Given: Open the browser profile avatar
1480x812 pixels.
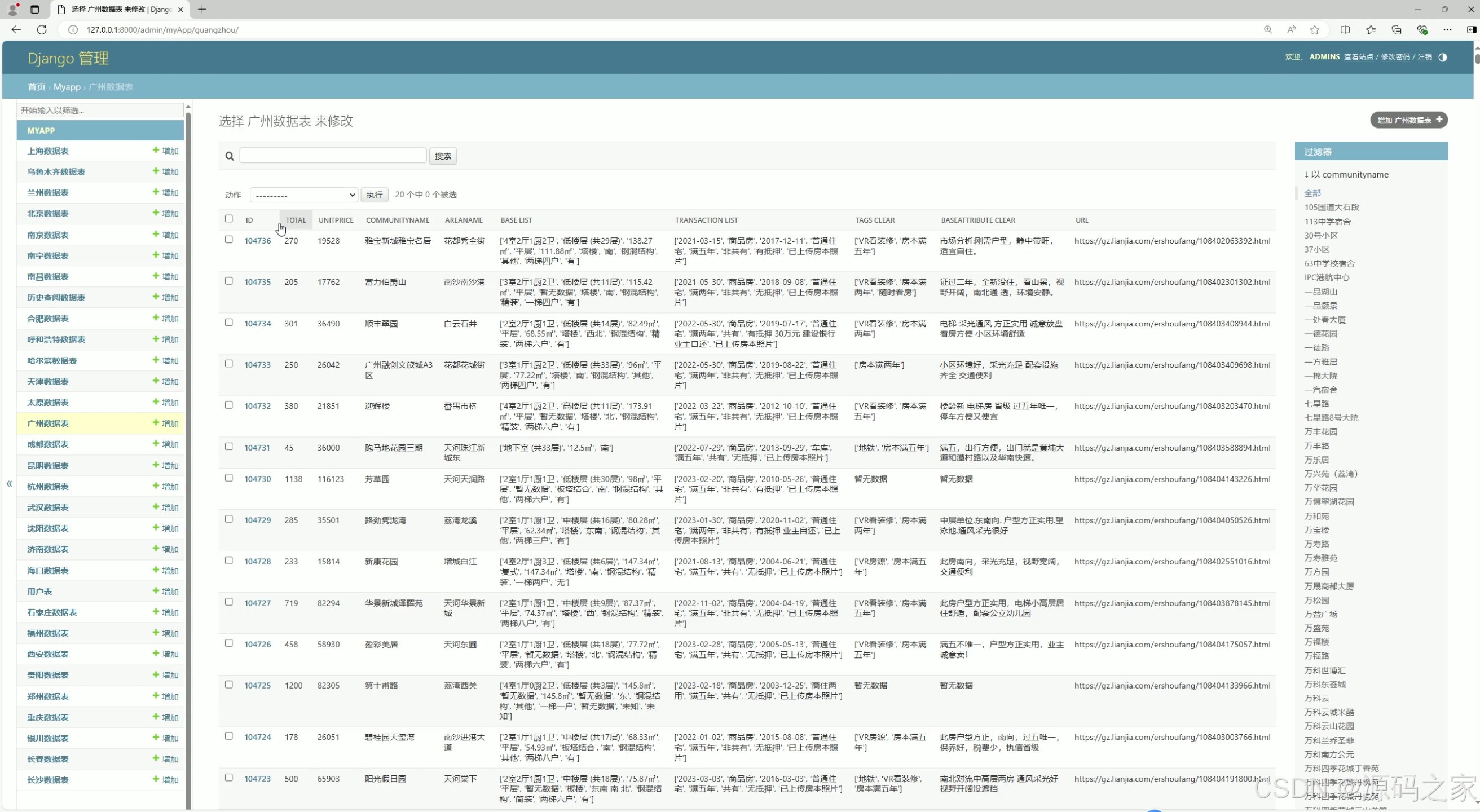Looking at the screenshot, I should pyautogui.click(x=12, y=9).
